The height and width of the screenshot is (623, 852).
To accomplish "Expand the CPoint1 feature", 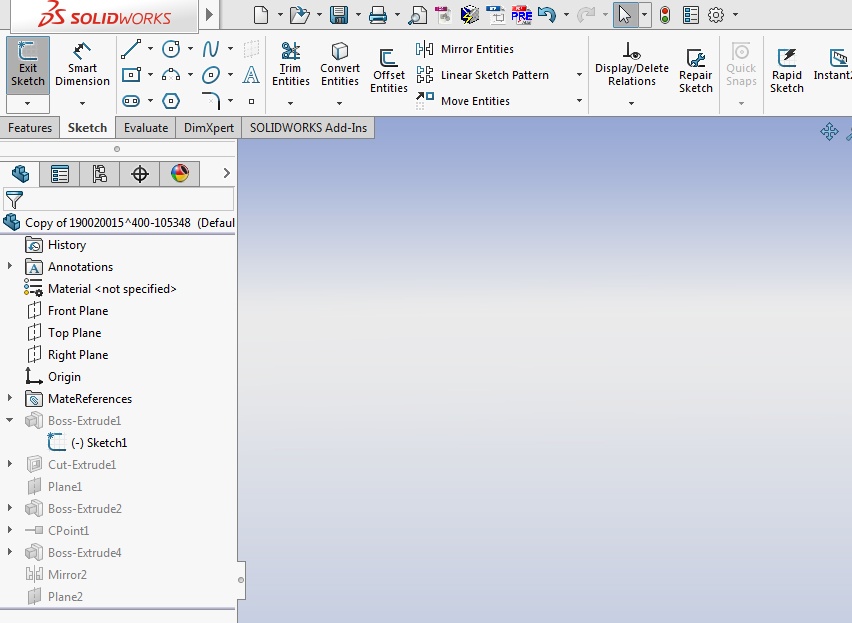I will click(x=9, y=530).
